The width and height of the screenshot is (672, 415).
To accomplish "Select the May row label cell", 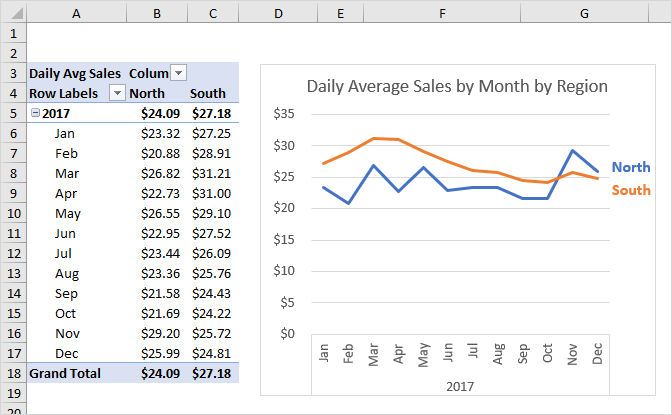I will [x=76, y=213].
